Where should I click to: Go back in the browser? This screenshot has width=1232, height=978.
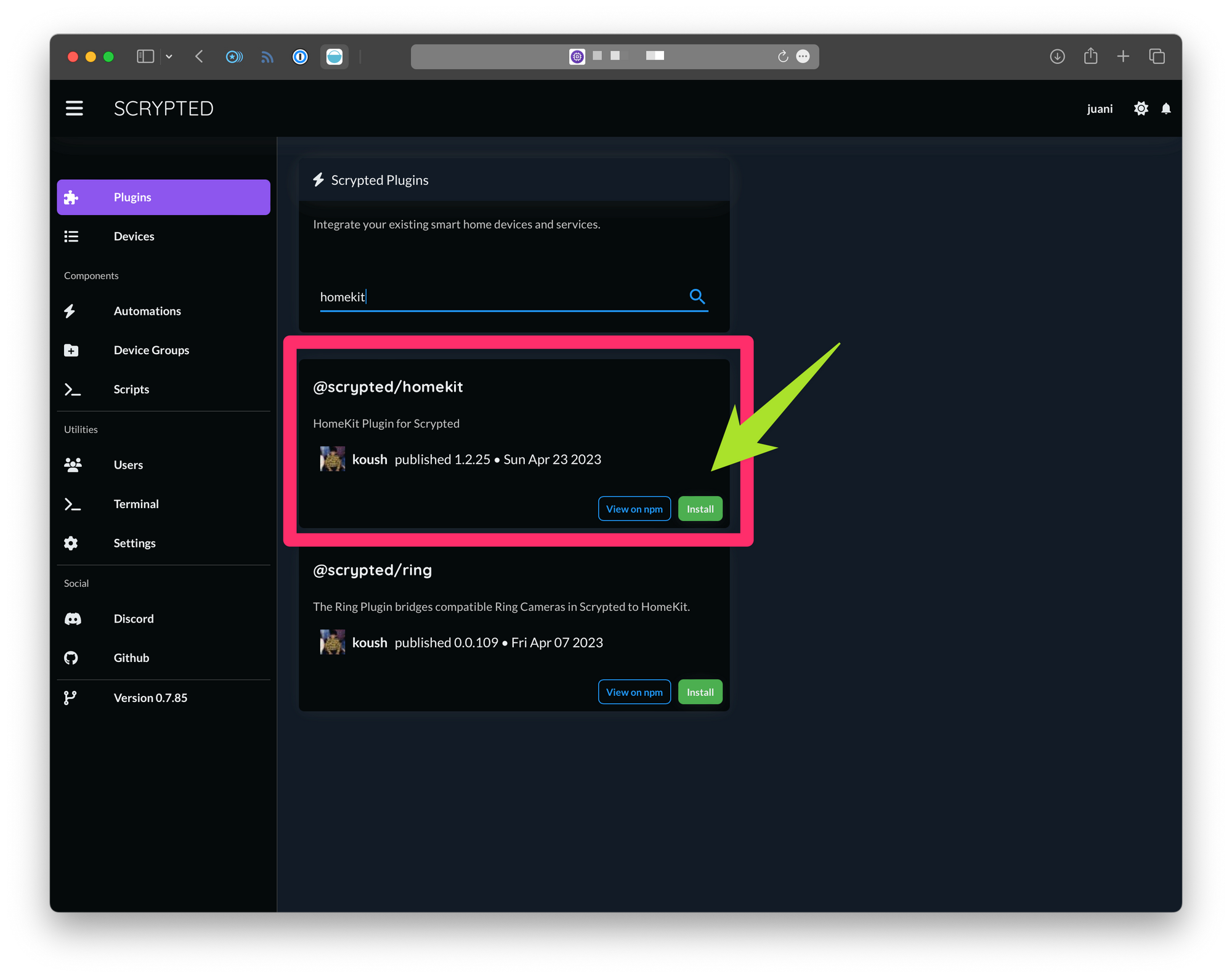199,57
